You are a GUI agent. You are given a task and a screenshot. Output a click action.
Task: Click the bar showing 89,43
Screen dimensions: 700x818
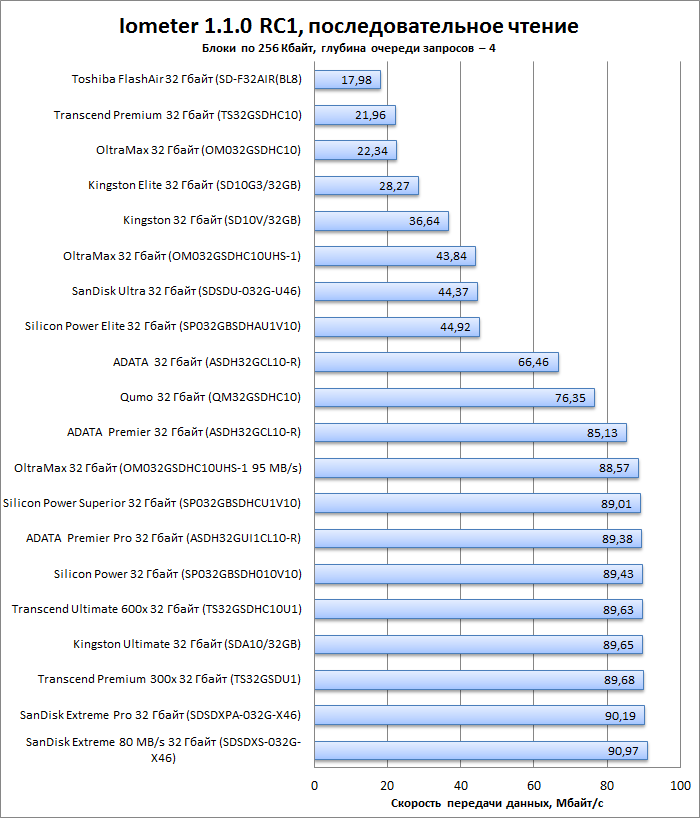tap(478, 574)
